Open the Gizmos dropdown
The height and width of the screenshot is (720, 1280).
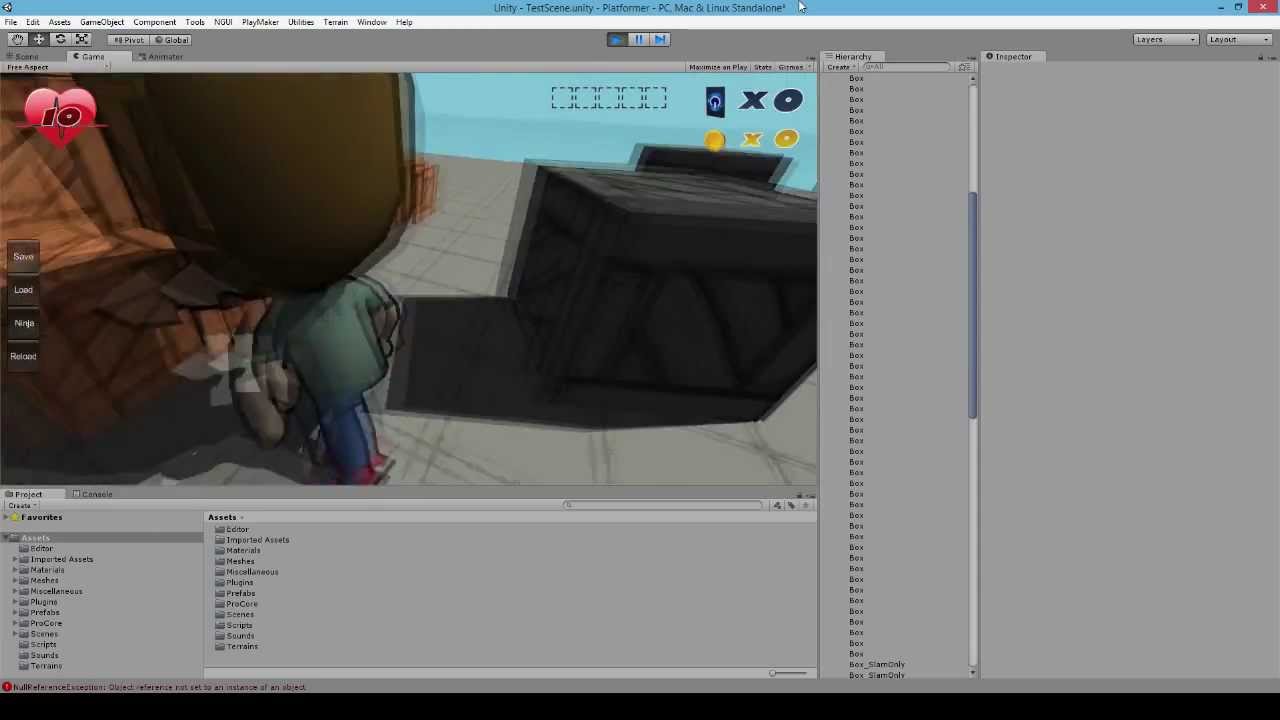pos(794,67)
